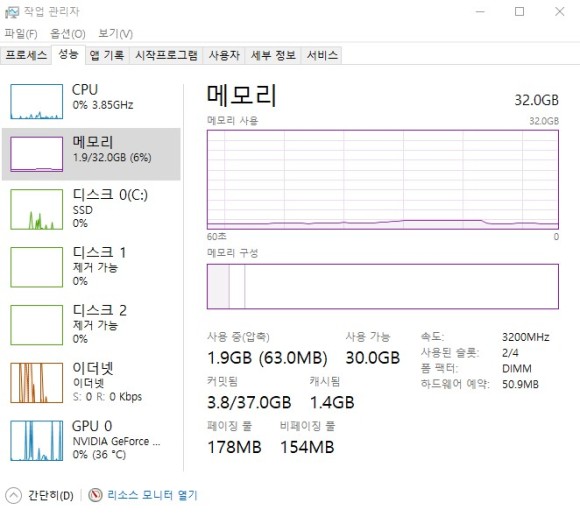
Task: Click the NVIDIA GeForce GPU label
Action: pyautogui.click(x=116, y=441)
